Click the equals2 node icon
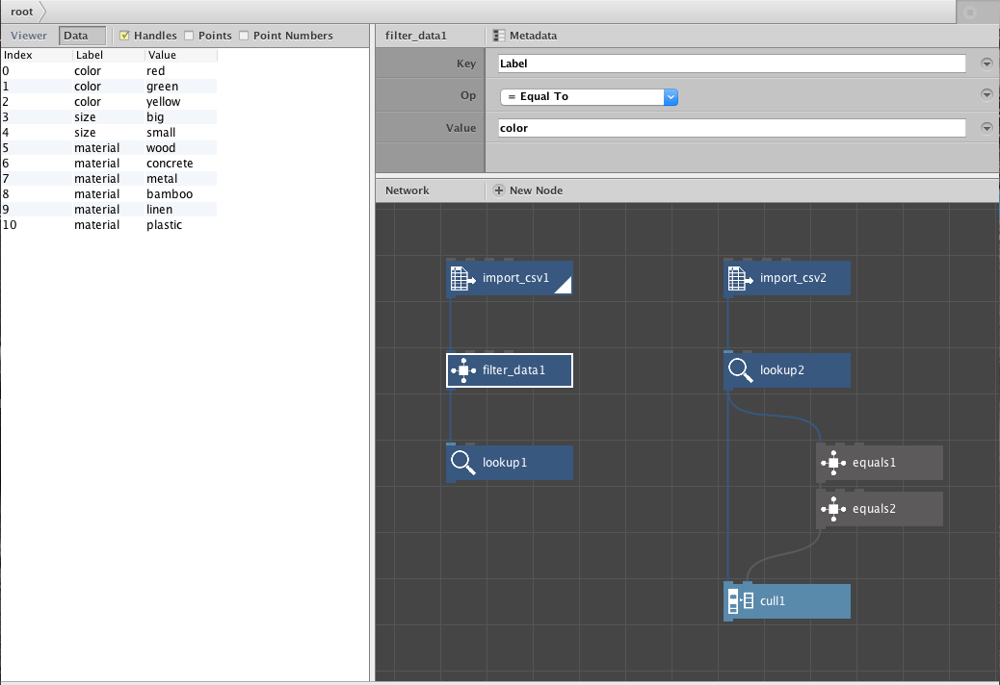 [833, 509]
